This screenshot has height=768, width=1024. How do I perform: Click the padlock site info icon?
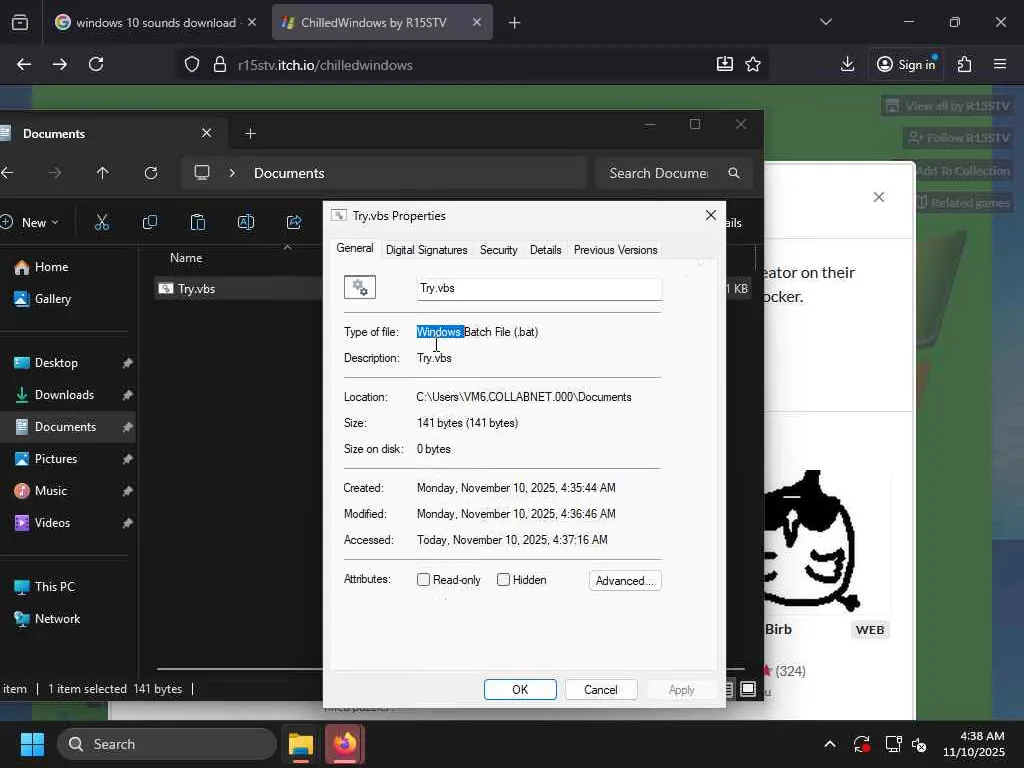coord(220,65)
